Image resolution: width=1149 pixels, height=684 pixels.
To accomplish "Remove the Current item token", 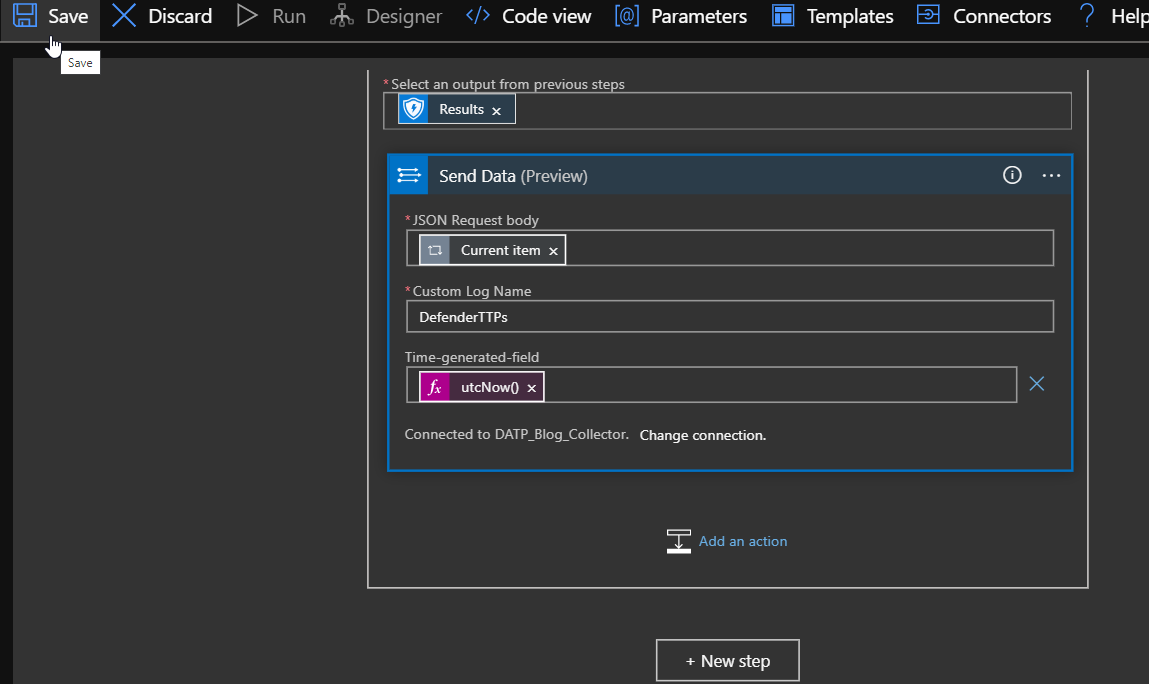I will (x=553, y=251).
